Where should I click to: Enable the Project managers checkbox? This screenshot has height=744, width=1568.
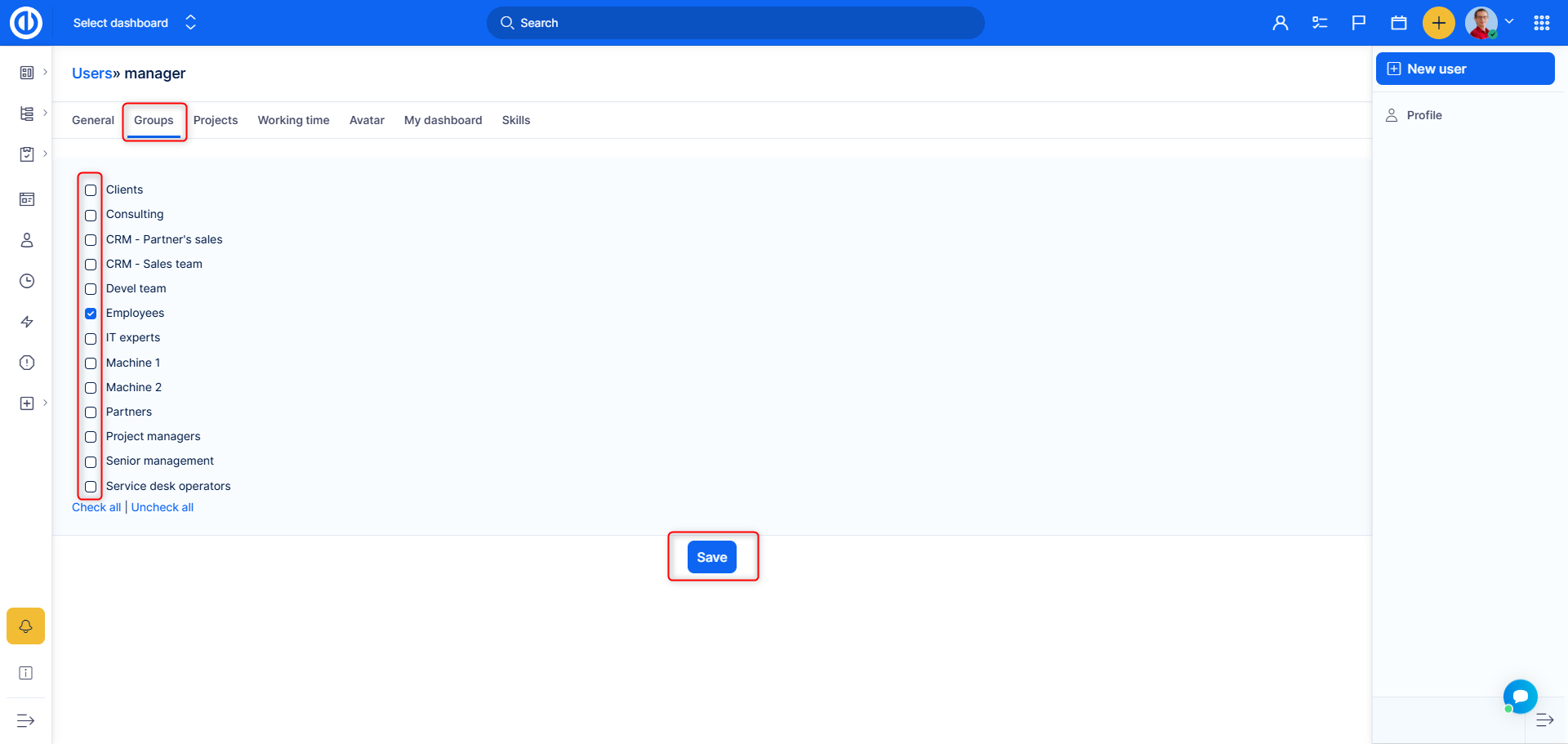91,437
